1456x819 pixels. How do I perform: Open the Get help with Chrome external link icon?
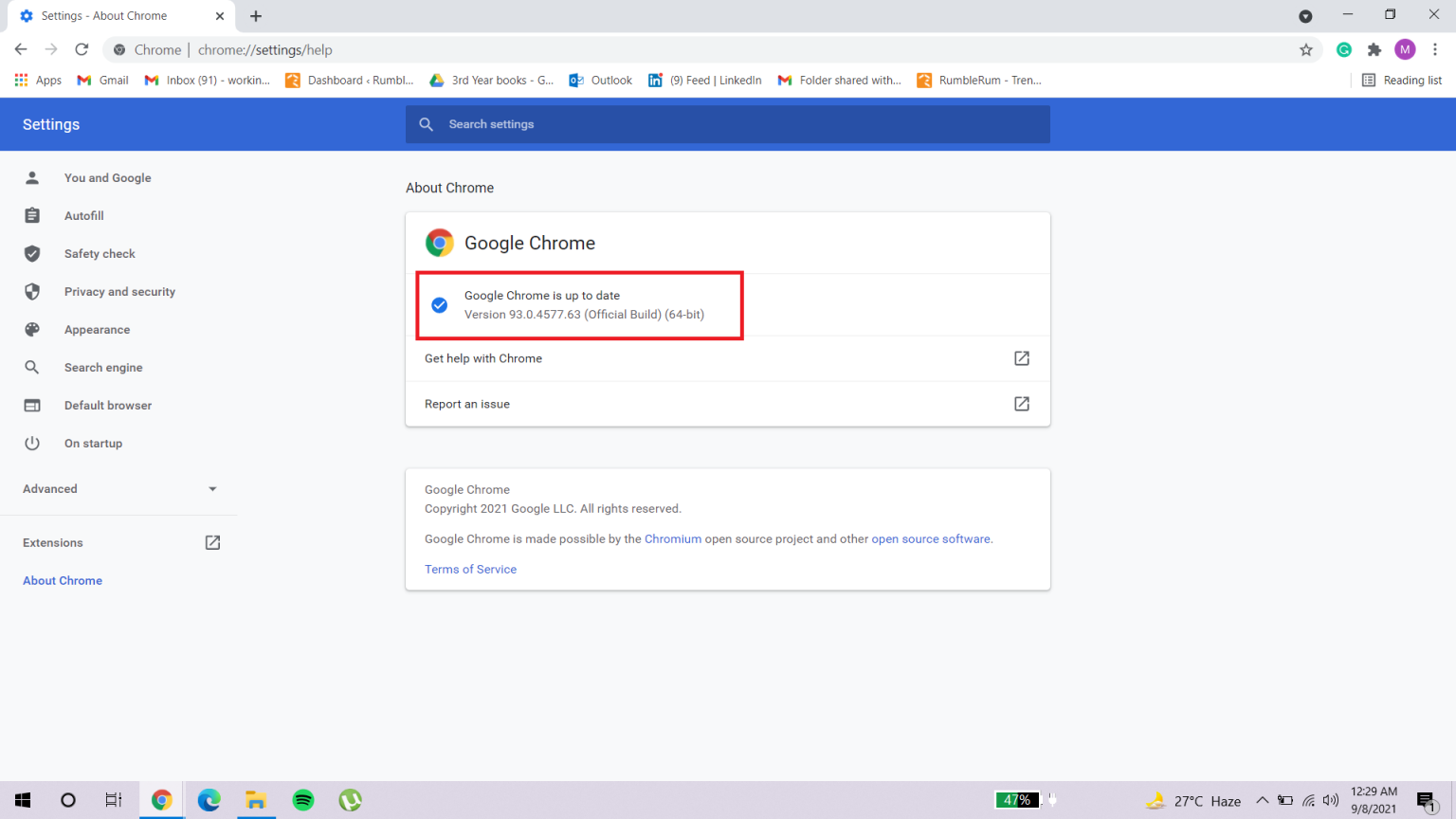(x=1021, y=358)
